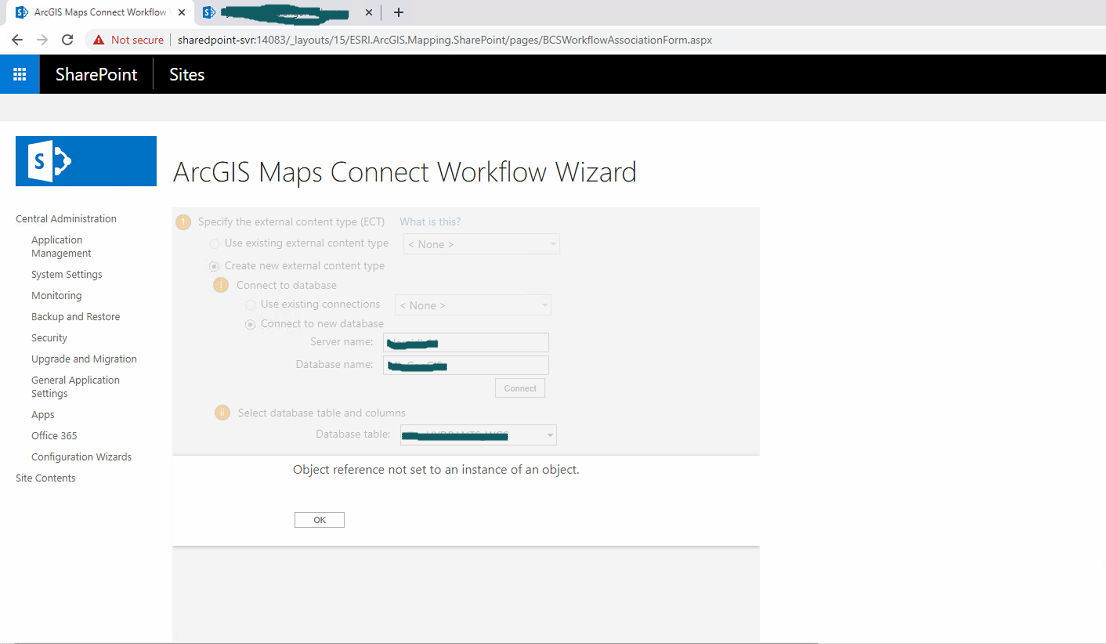Screen dimensions: 1106x644
Task: Click the SharePoint header title
Action: pos(96,75)
